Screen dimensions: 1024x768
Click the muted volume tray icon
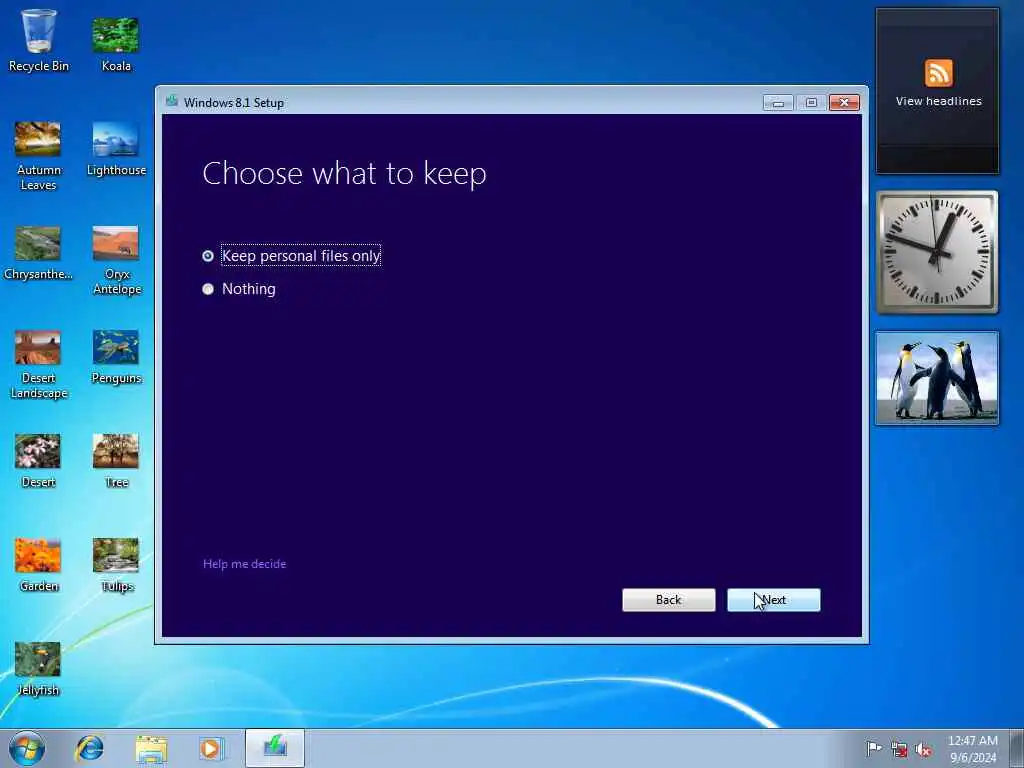pyautogui.click(x=923, y=749)
